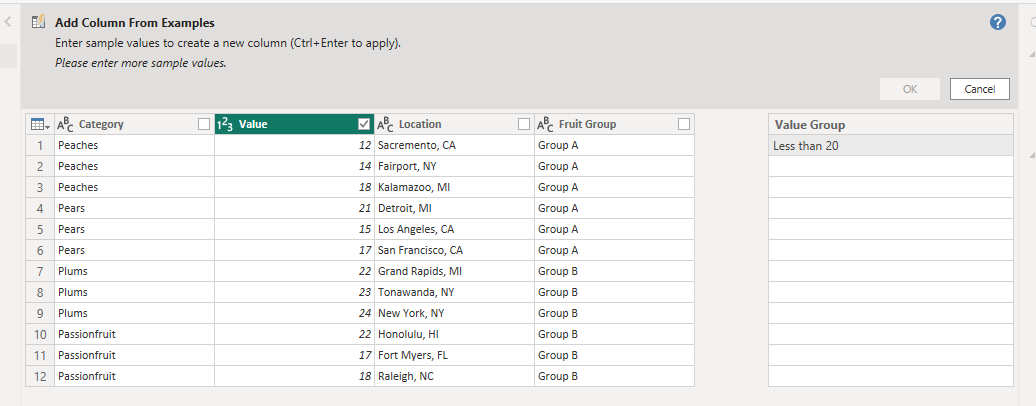Open the help question mark icon
The height and width of the screenshot is (406, 1036).
998,22
